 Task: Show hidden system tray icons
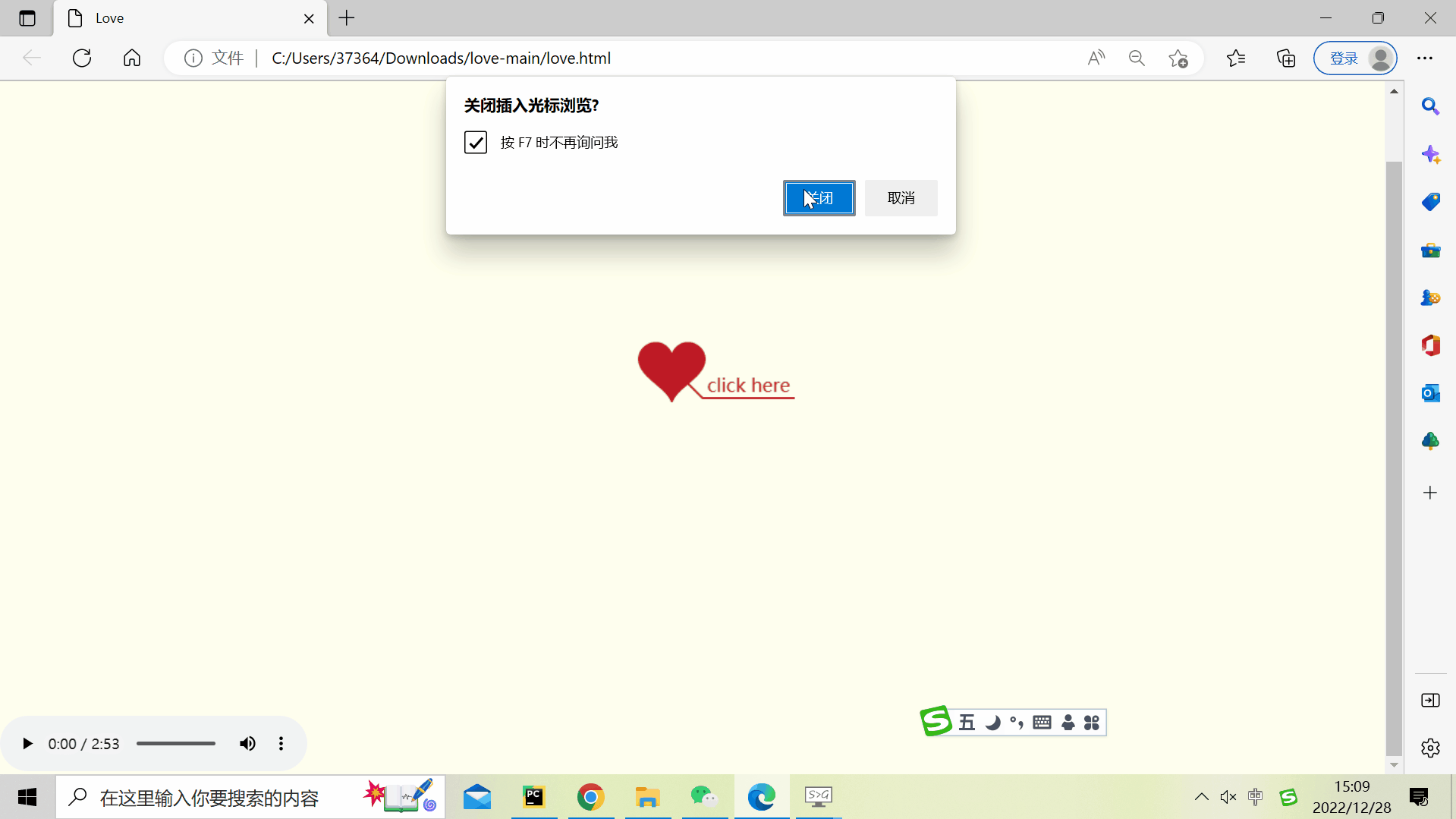1202,797
